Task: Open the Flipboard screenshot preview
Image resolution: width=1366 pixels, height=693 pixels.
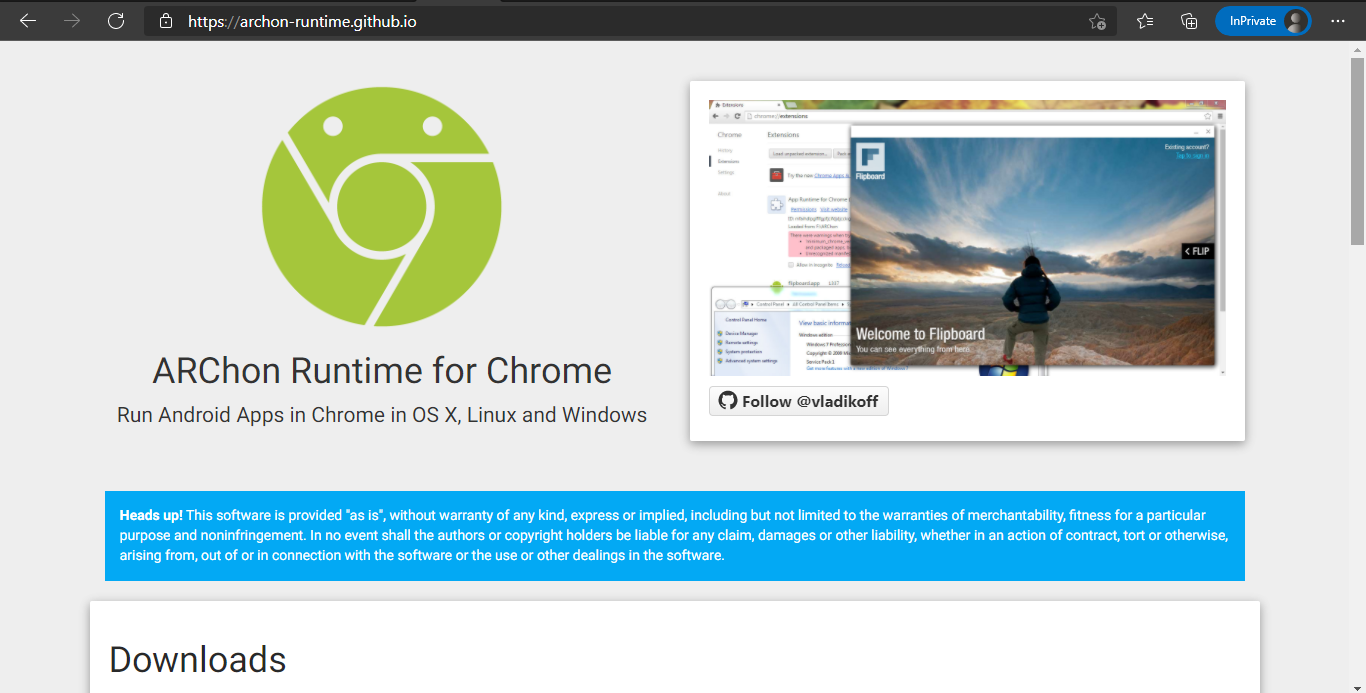Action: coord(967,238)
